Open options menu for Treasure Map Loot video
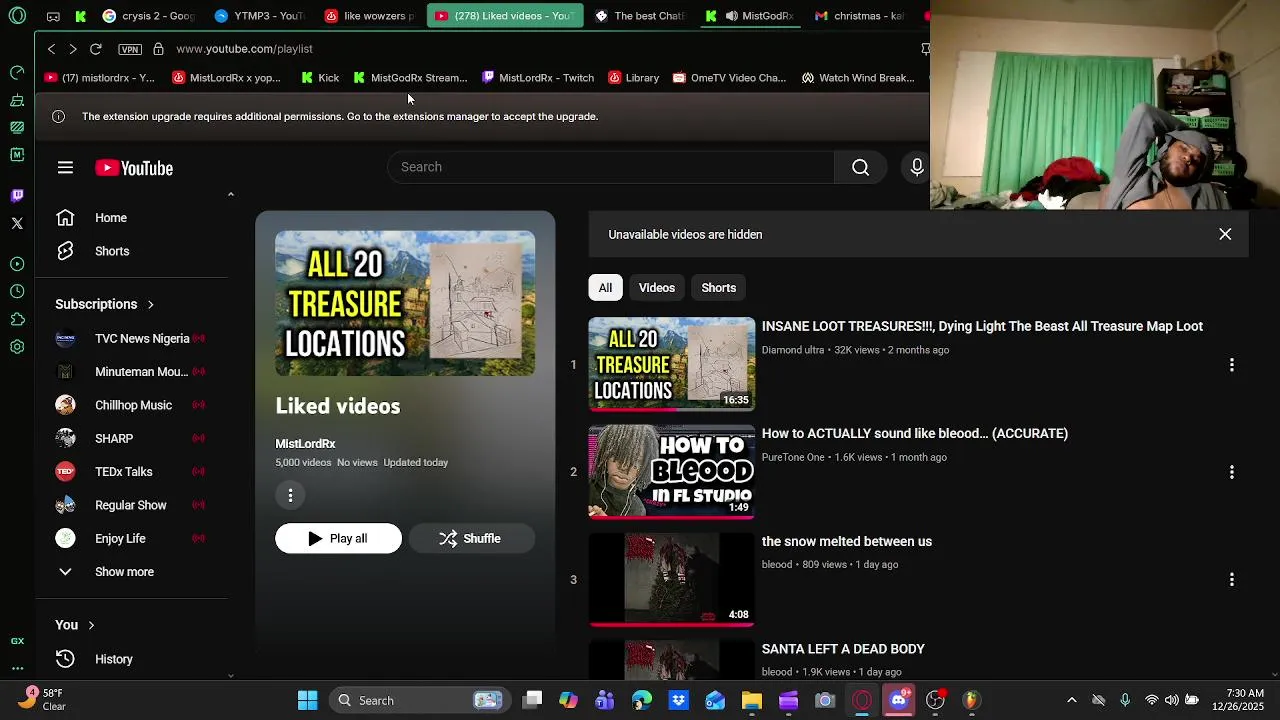The height and width of the screenshot is (720, 1280). click(1231, 365)
